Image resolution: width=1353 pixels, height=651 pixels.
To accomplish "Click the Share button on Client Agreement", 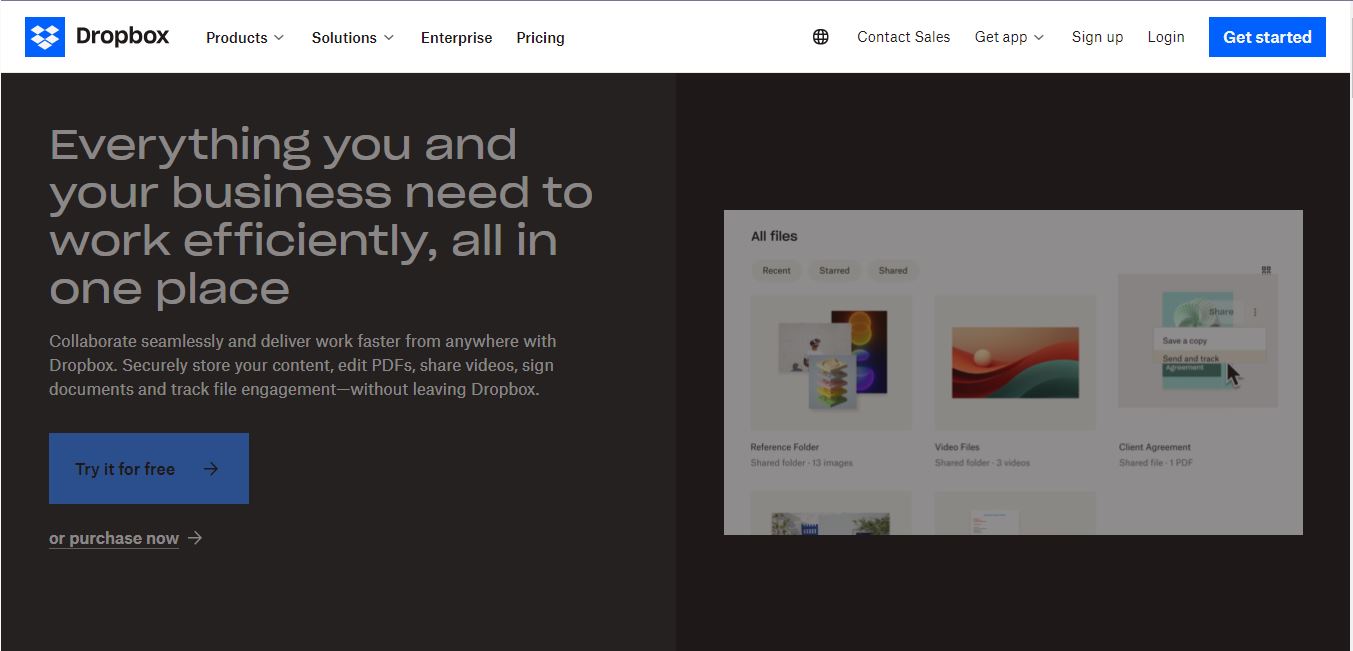I will coord(1221,312).
